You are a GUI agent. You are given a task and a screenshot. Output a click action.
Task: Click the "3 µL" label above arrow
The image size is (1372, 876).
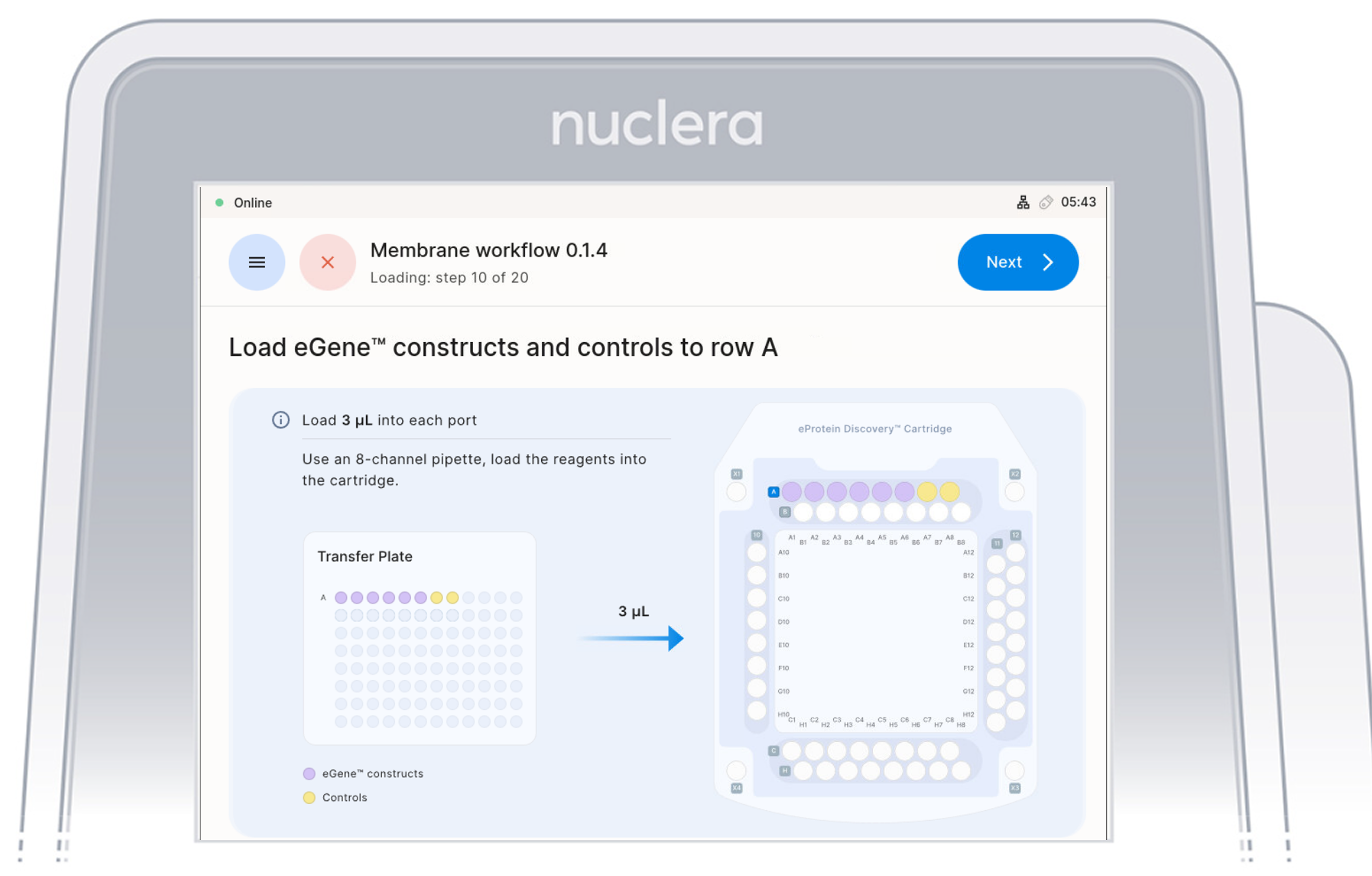633,611
